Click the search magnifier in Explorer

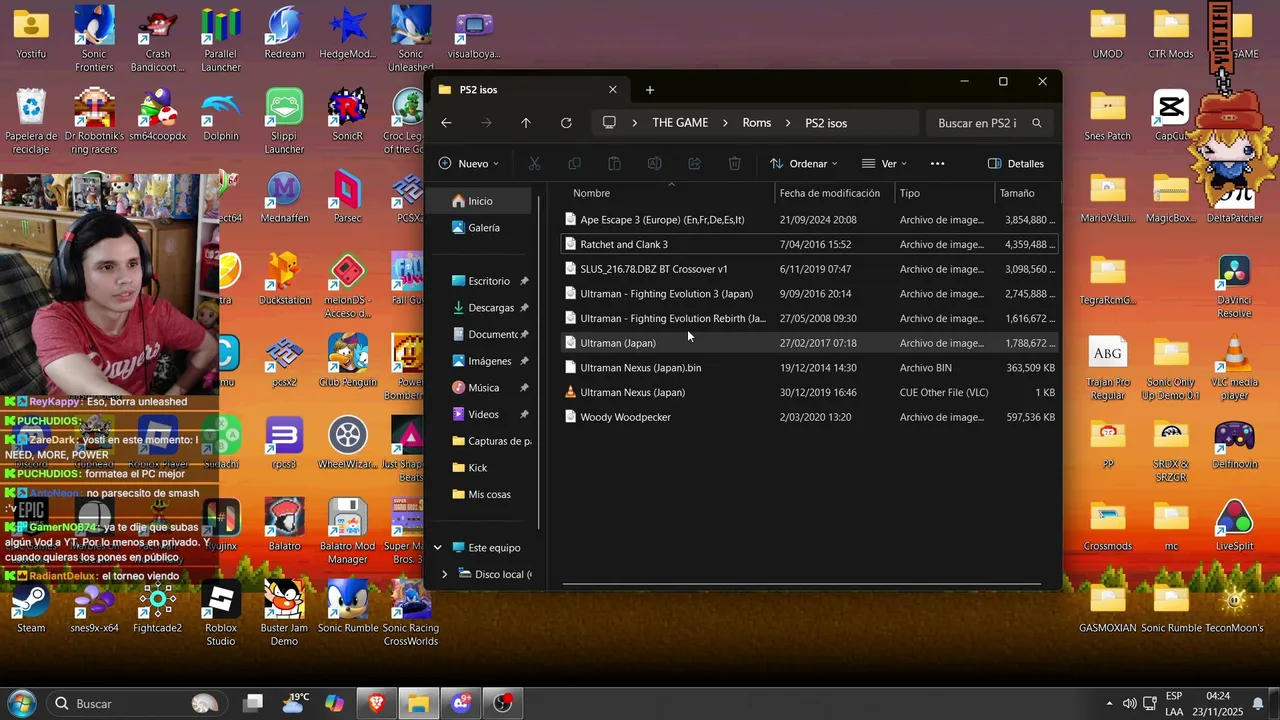click(x=1036, y=123)
